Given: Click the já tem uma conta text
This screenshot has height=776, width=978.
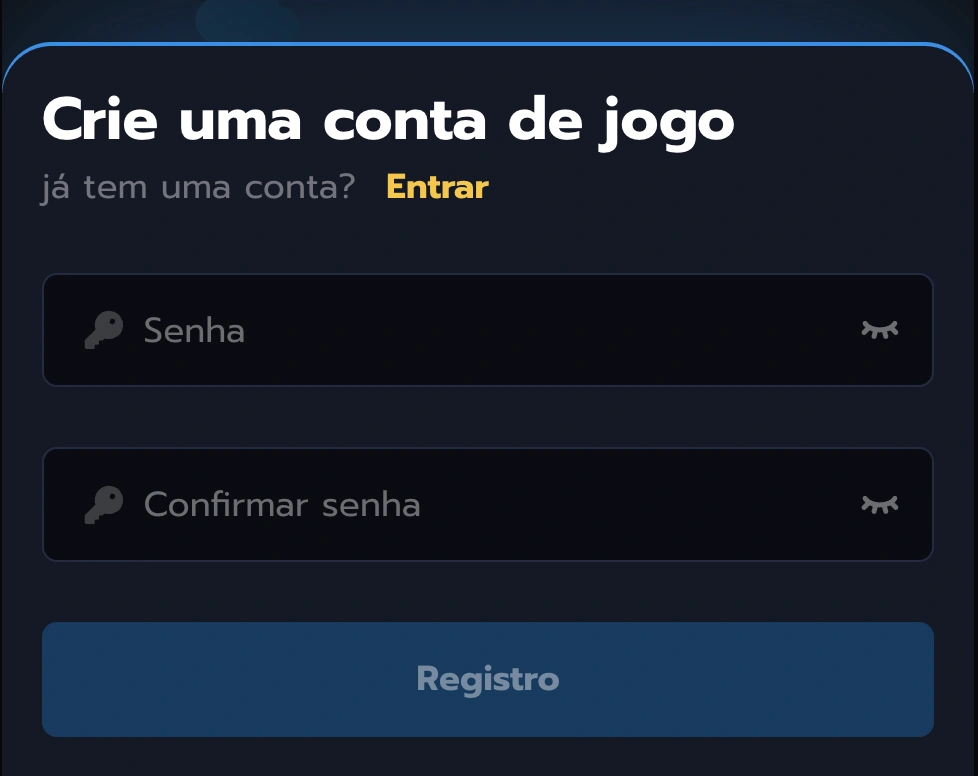Looking at the screenshot, I should coord(198,186).
